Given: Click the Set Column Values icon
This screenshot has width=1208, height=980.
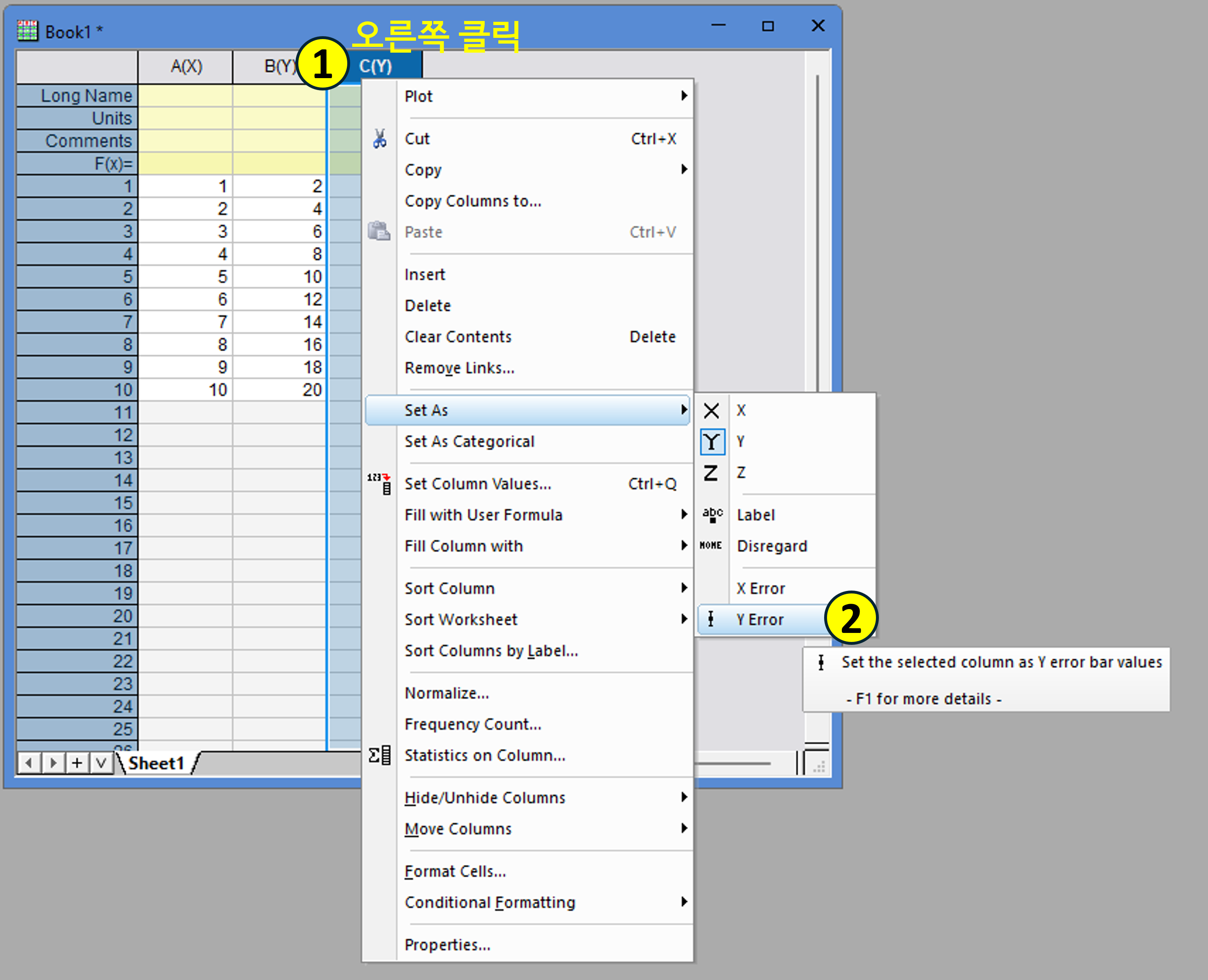Looking at the screenshot, I should pyautogui.click(x=379, y=484).
